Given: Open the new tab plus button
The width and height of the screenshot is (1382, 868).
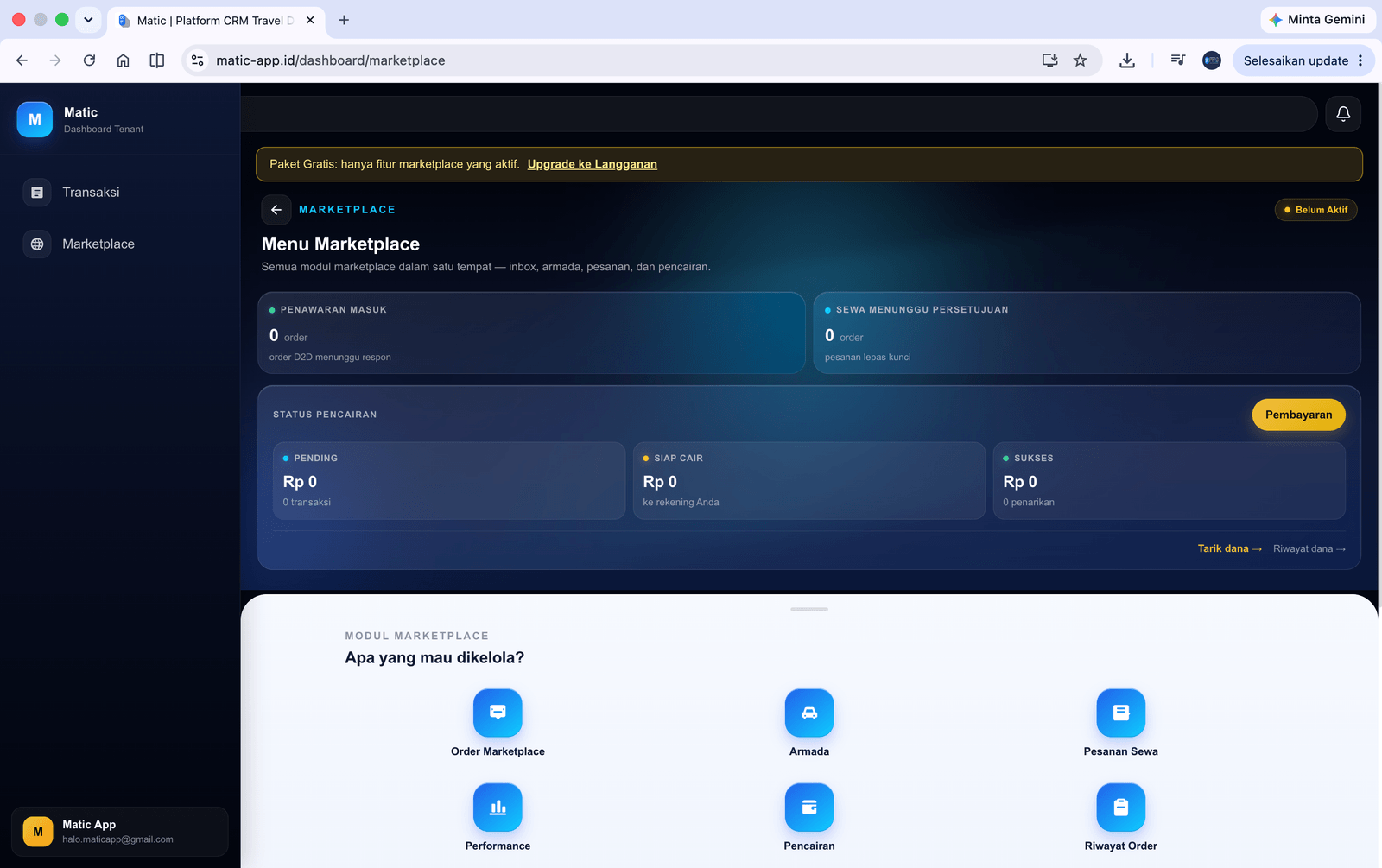Looking at the screenshot, I should pyautogui.click(x=344, y=20).
